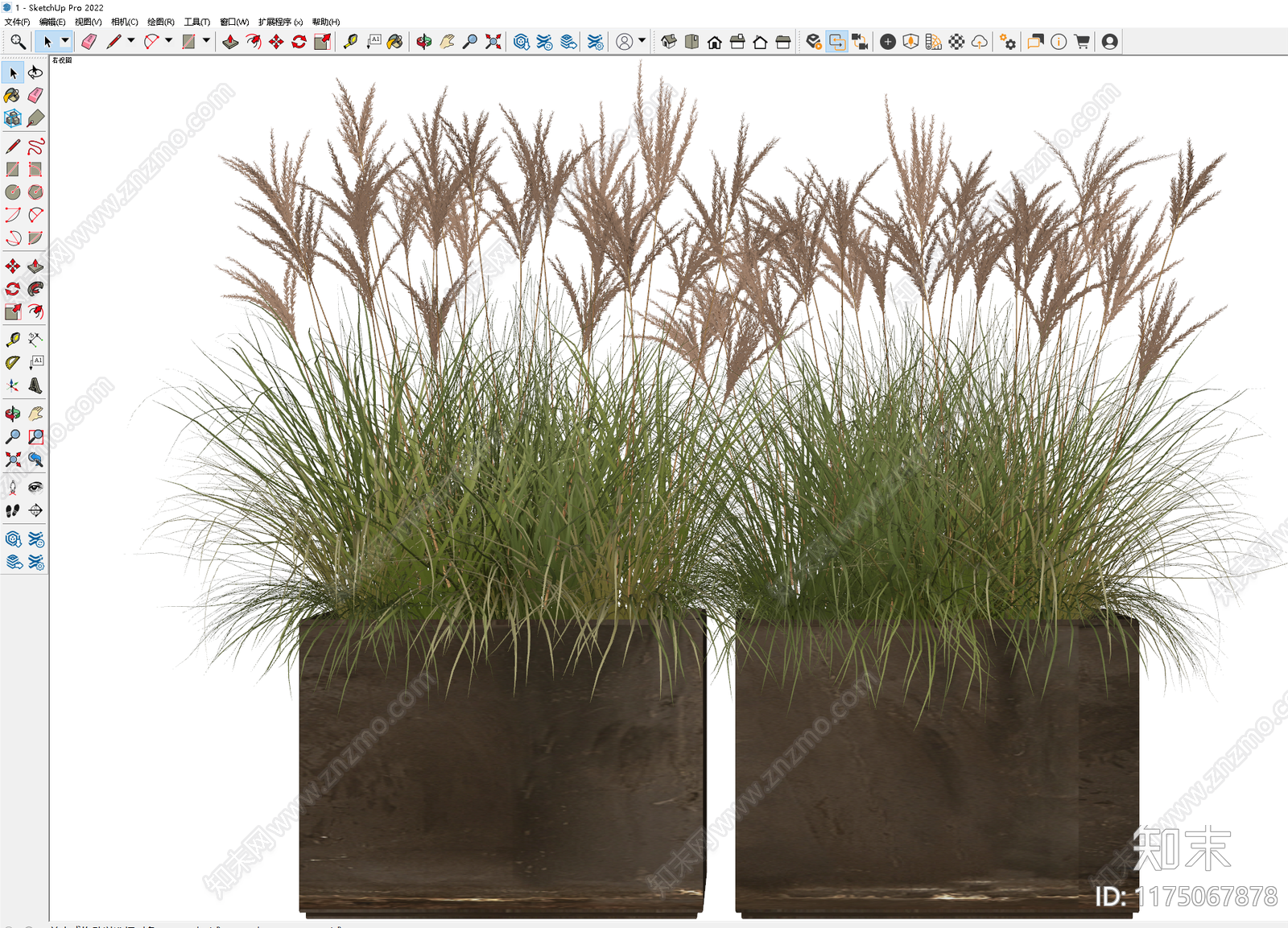Viewport: 1288px width, 928px height.
Task: Choose the Circle tool in the left toolset
Action: 13,192
